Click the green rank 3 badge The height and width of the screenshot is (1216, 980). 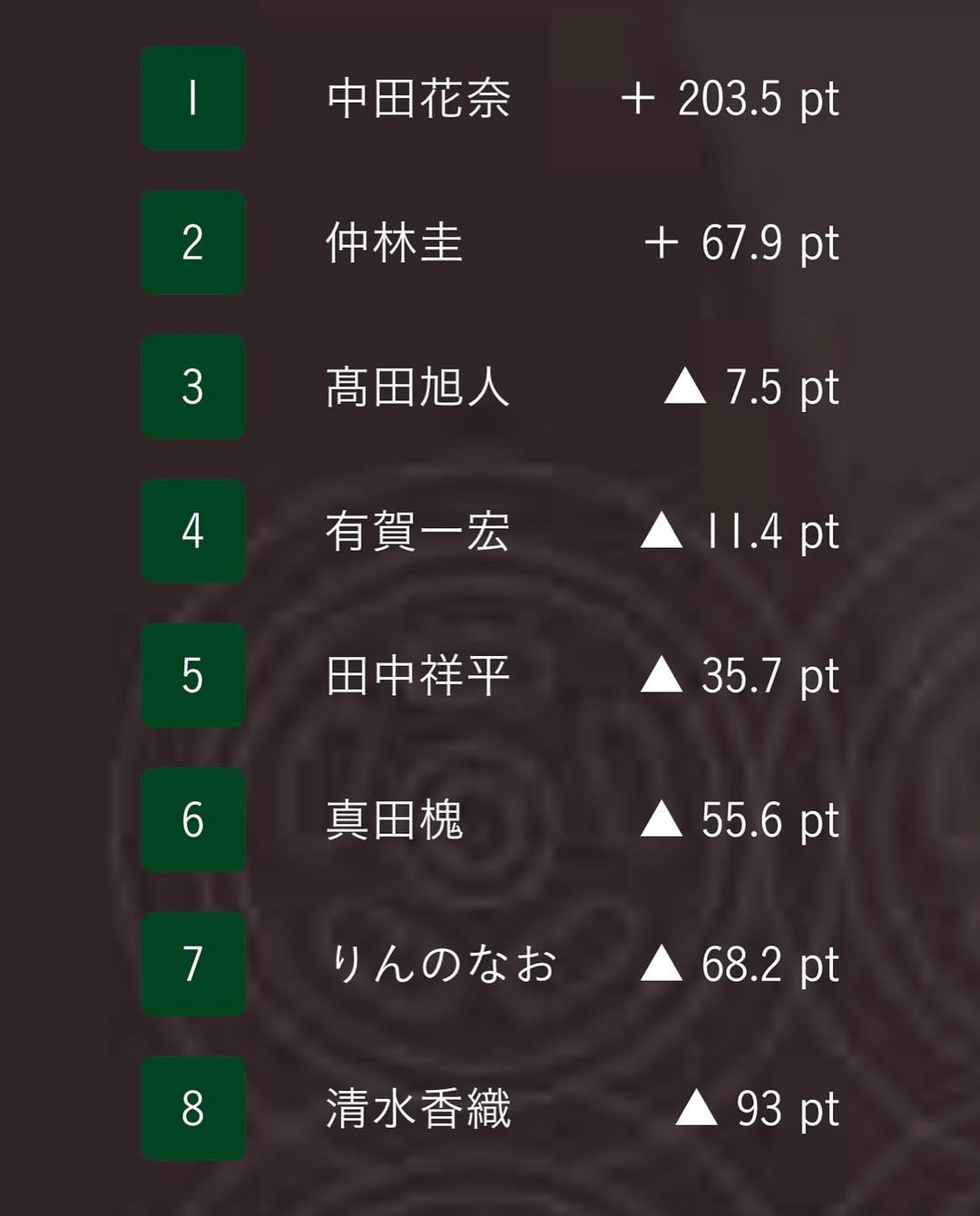click(193, 387)
